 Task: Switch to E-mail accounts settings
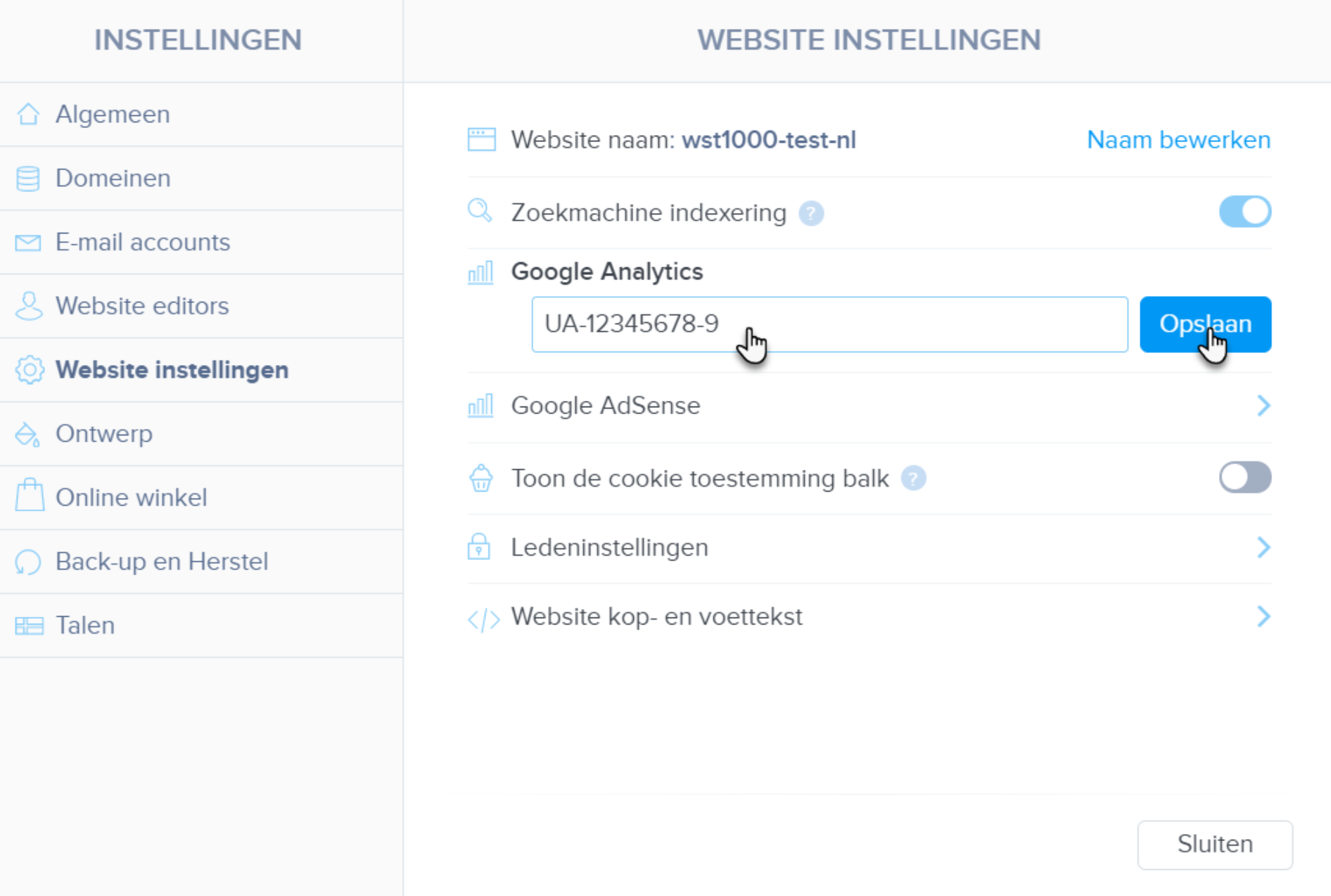(x=142, y=242)
